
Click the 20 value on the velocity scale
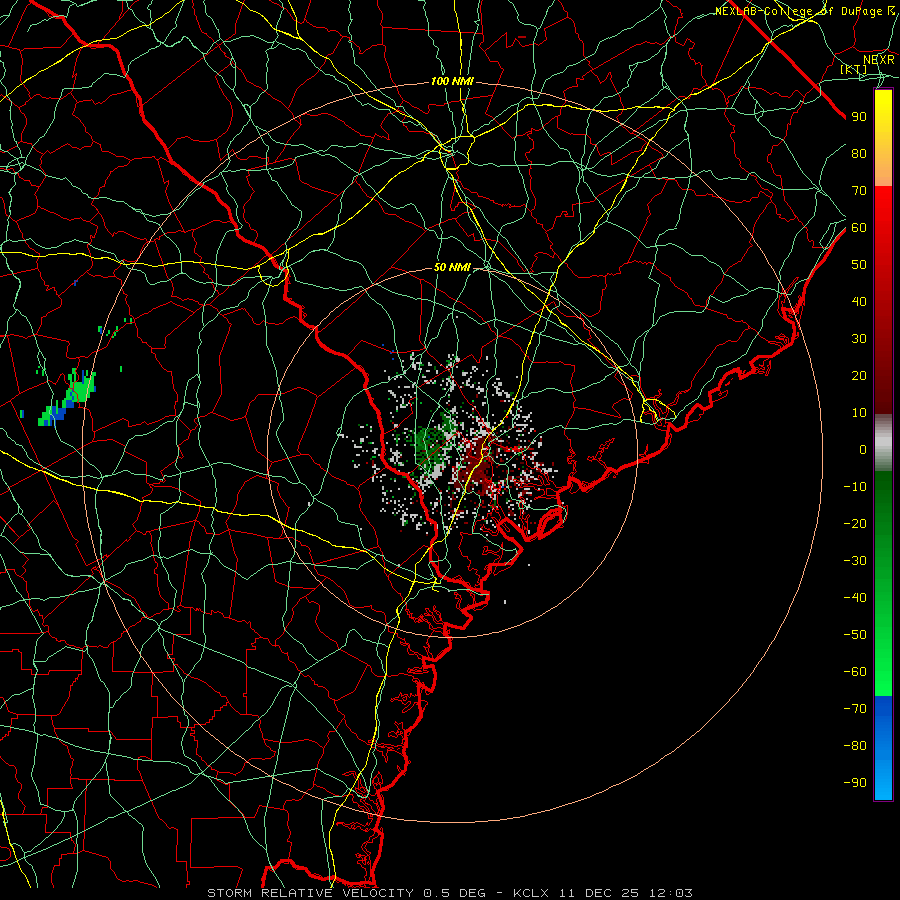pyautogui.click(x=859, y=376)
